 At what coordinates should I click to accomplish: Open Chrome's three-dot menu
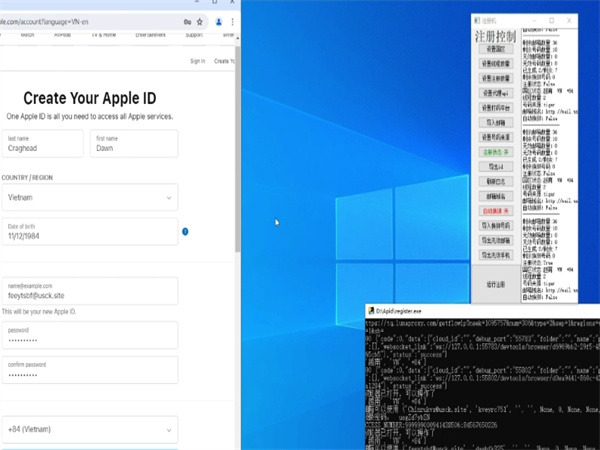click(x=232, y=20)
